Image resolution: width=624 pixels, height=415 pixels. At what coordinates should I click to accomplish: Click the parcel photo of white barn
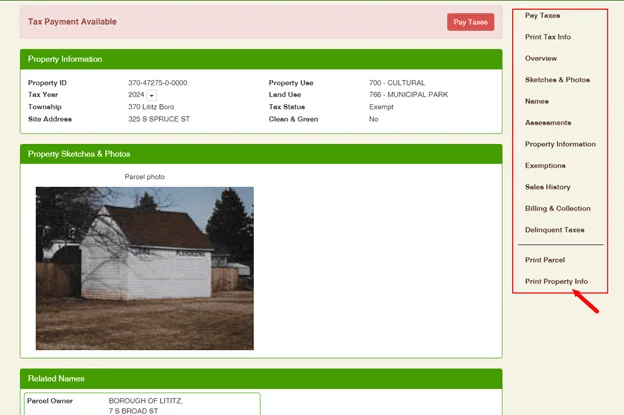pos(144,268)
